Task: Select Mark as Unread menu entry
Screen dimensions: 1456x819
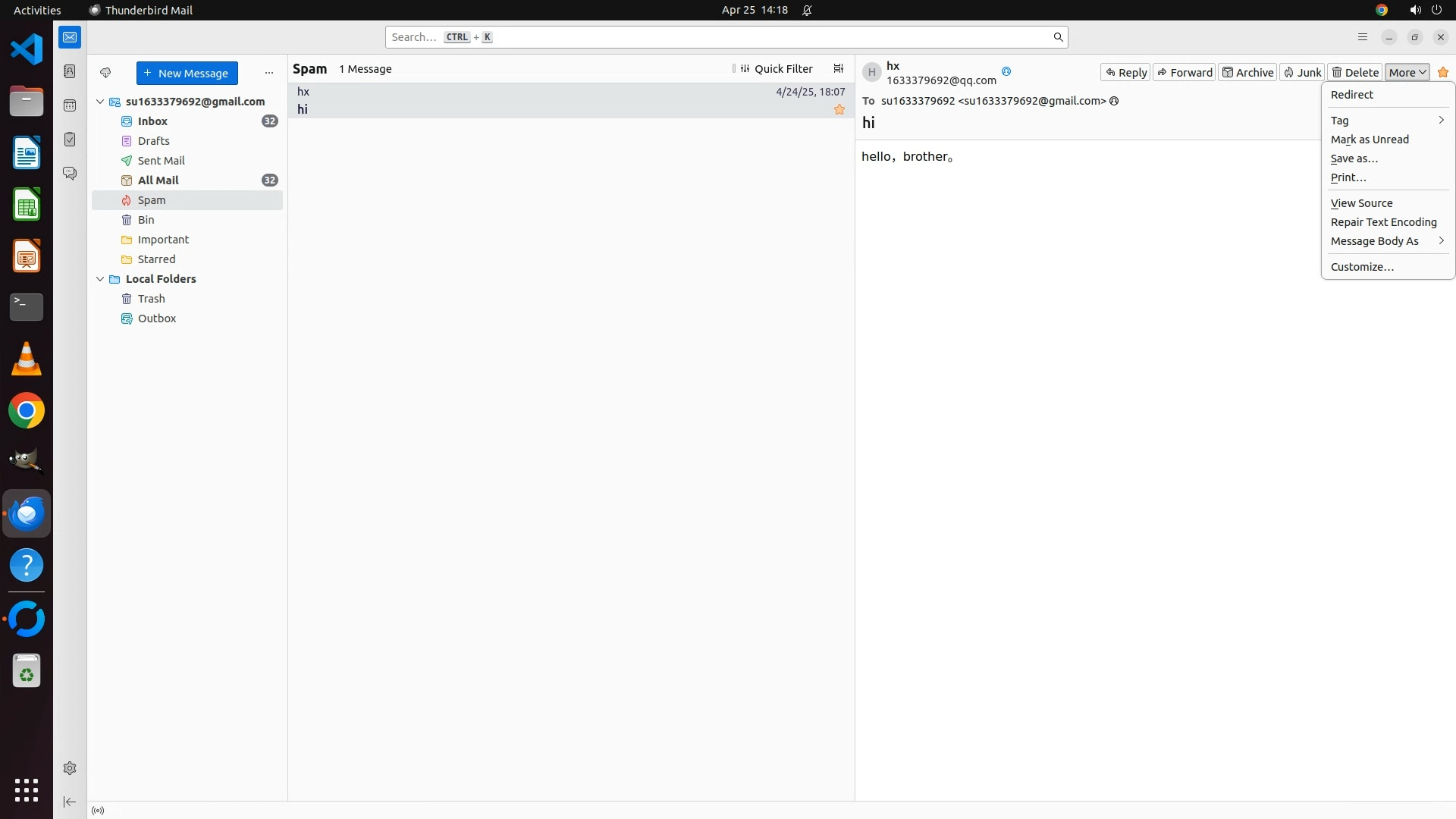Action: pos(1370,140)
